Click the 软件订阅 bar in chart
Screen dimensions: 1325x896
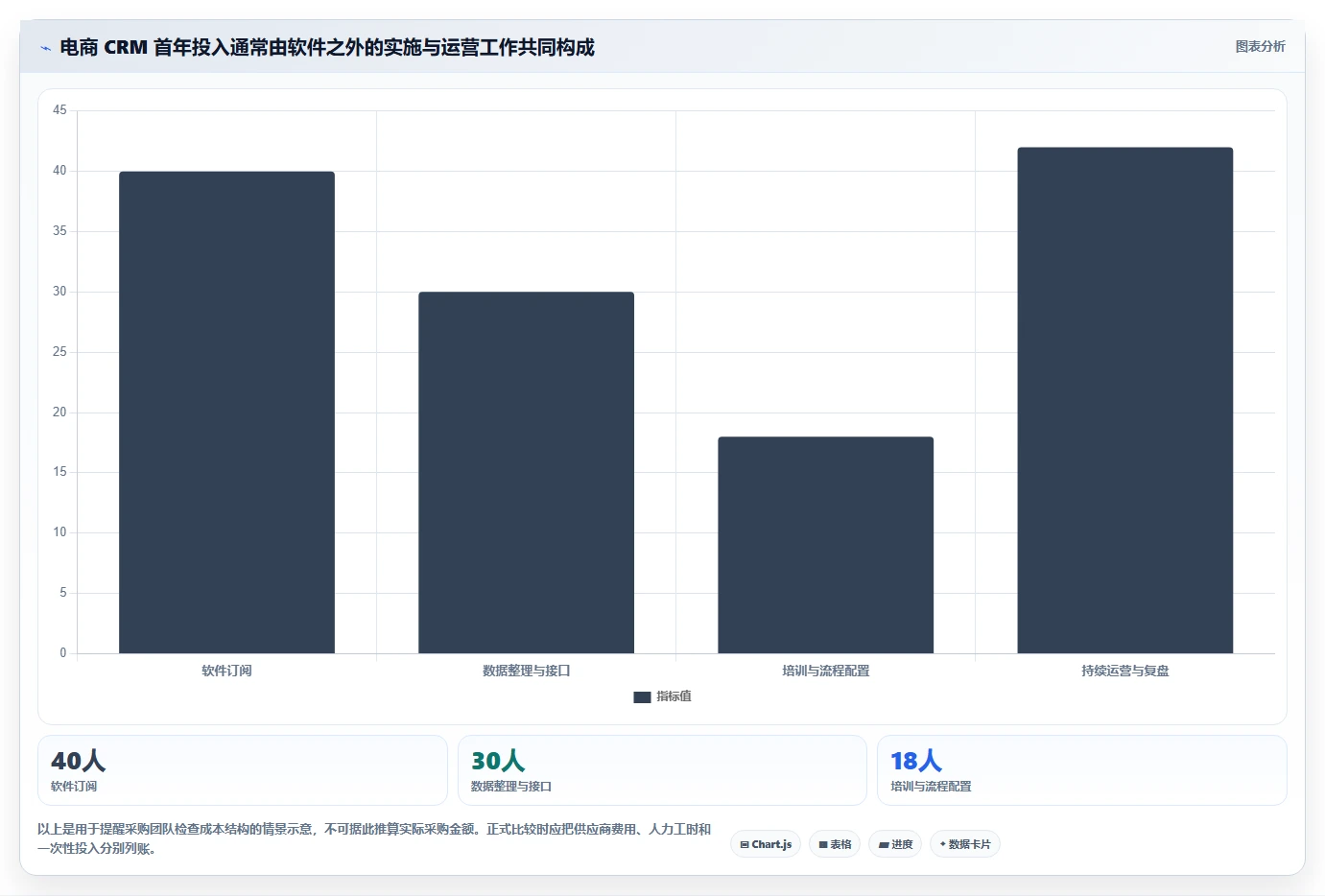point(226,413)
